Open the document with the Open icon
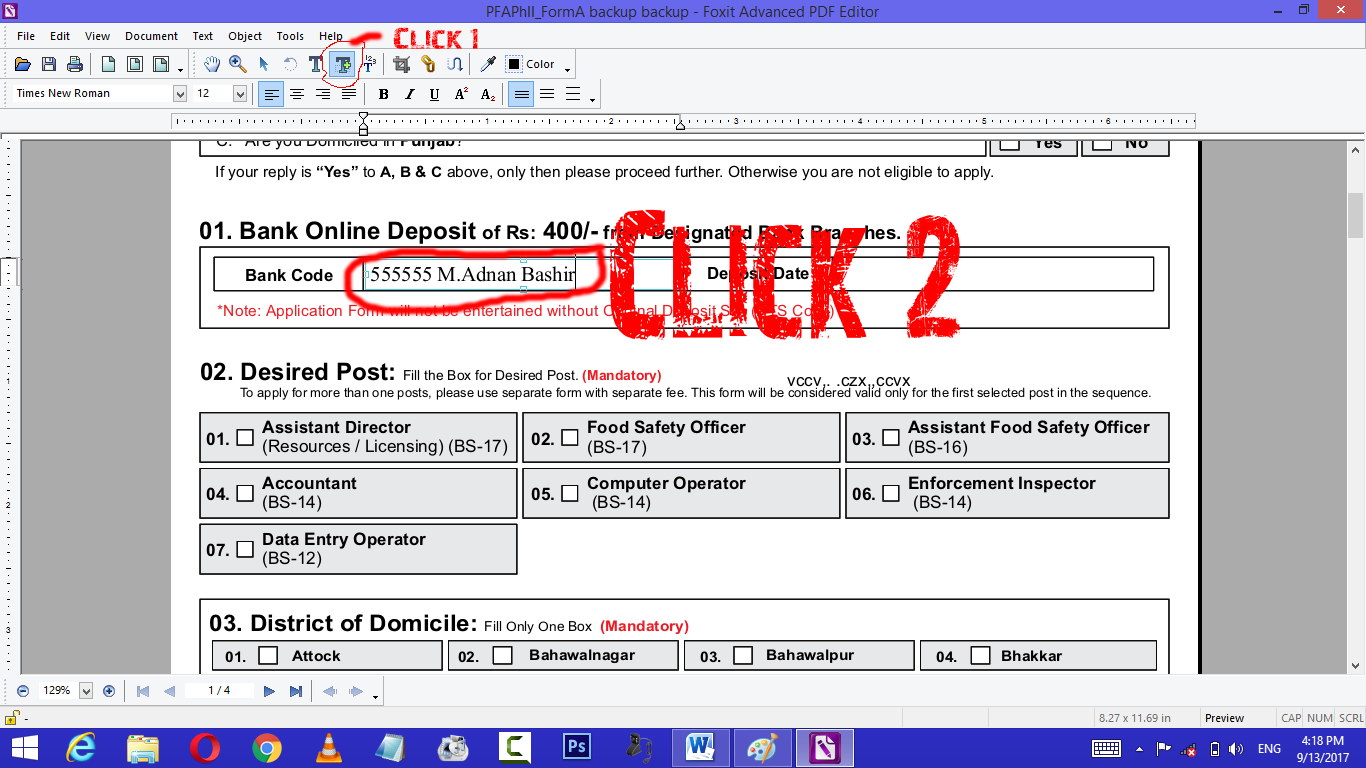Image resolution: width=1366 pixels, height=768 pixels. tap(22, 64)
